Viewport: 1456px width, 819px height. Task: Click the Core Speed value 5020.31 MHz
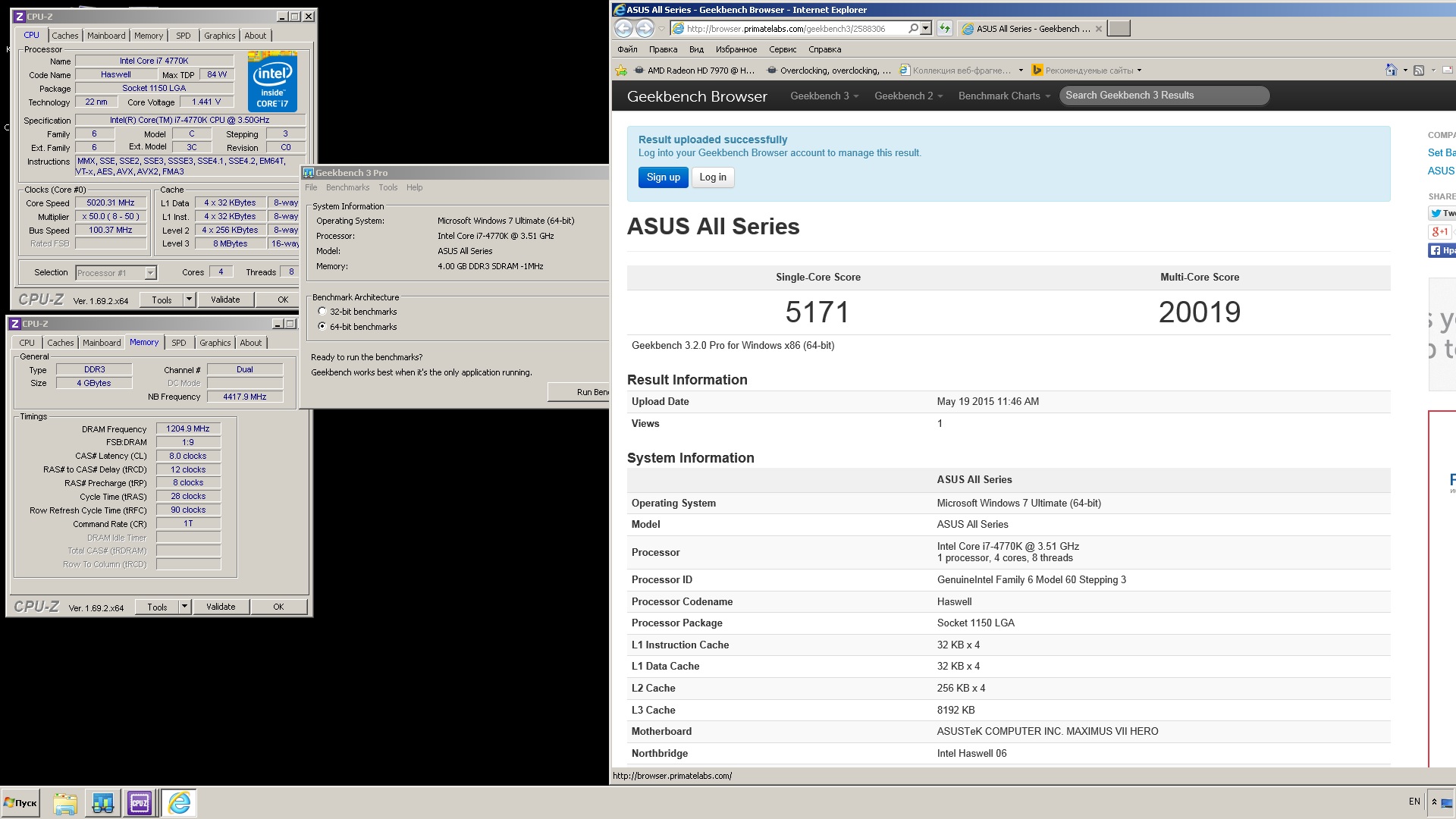(111, 203)
